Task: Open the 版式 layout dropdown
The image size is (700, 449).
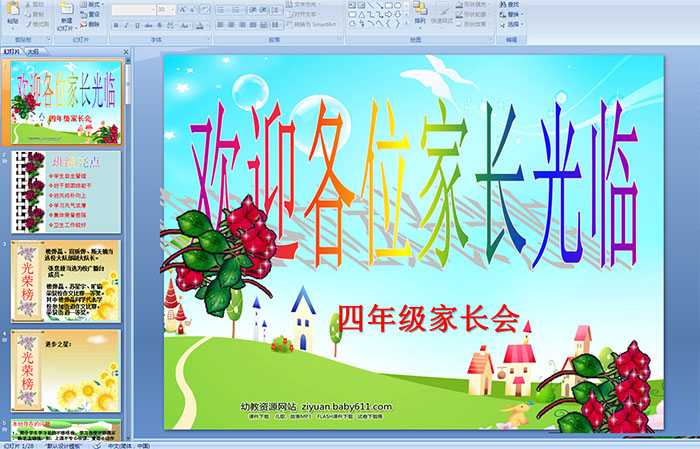Action: point(92,4)
